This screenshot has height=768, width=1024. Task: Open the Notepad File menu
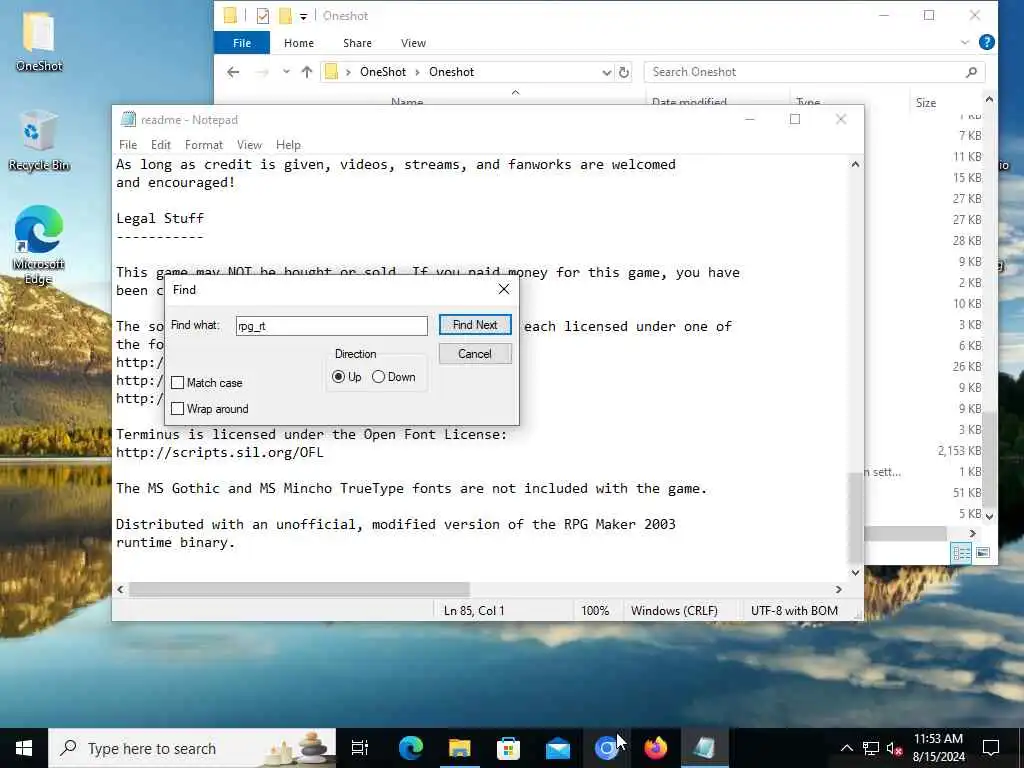click(128, 145)
